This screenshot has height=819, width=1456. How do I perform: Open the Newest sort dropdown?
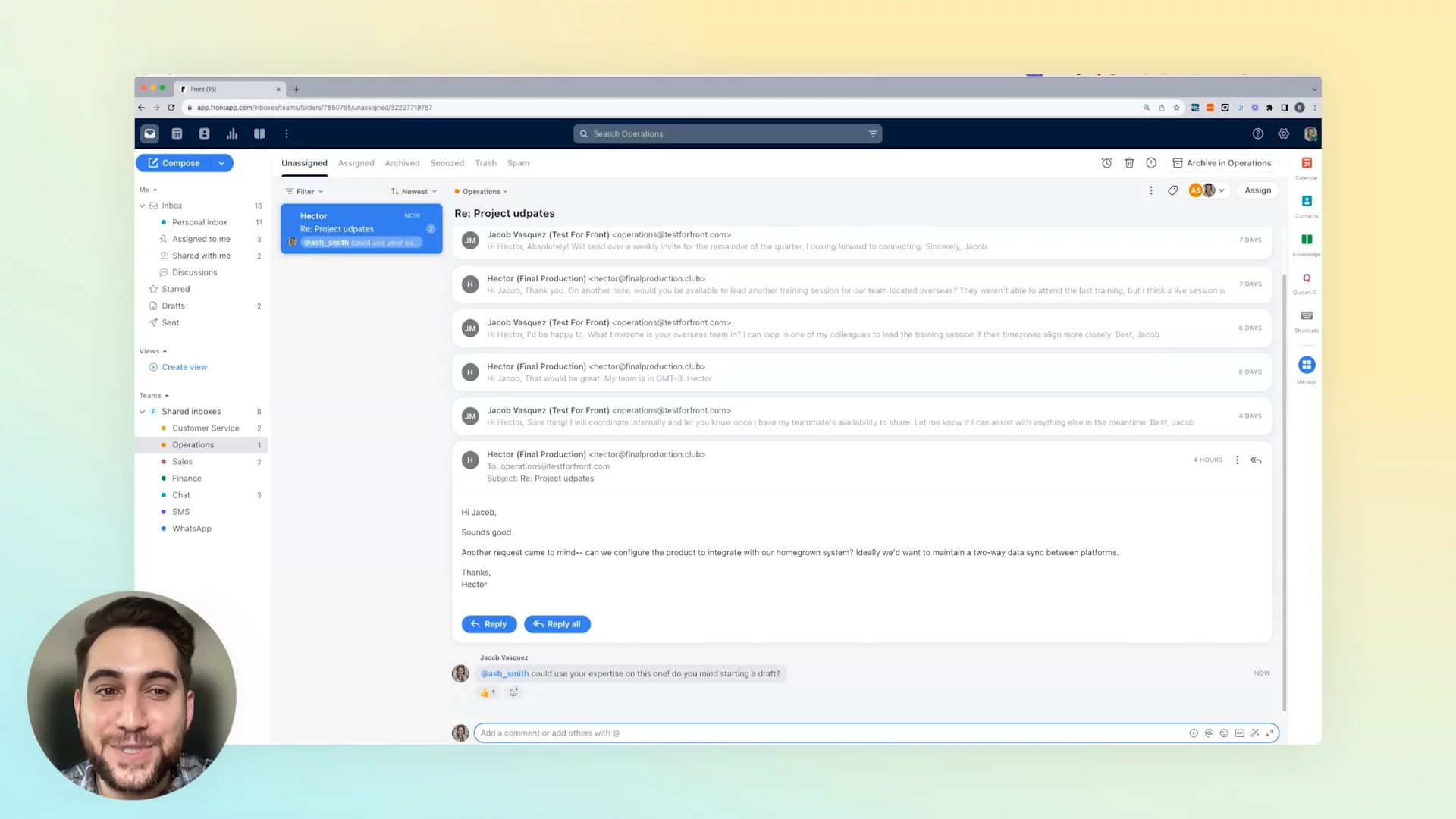pos(413,192)
